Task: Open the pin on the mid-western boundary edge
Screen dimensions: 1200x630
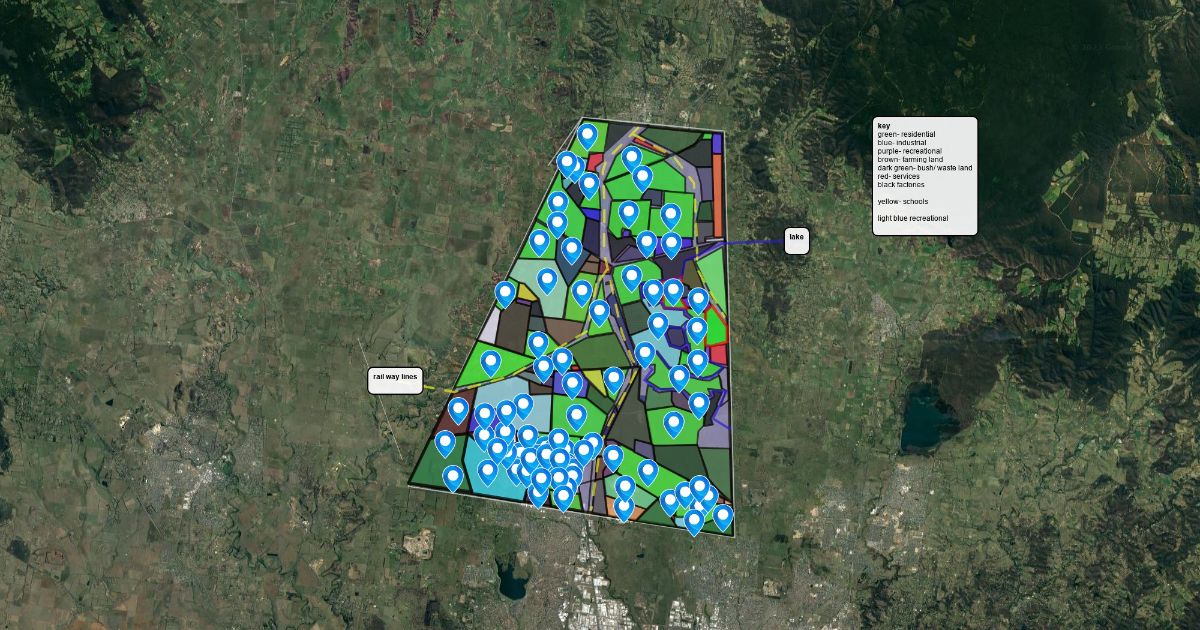Action: point(505,292)
